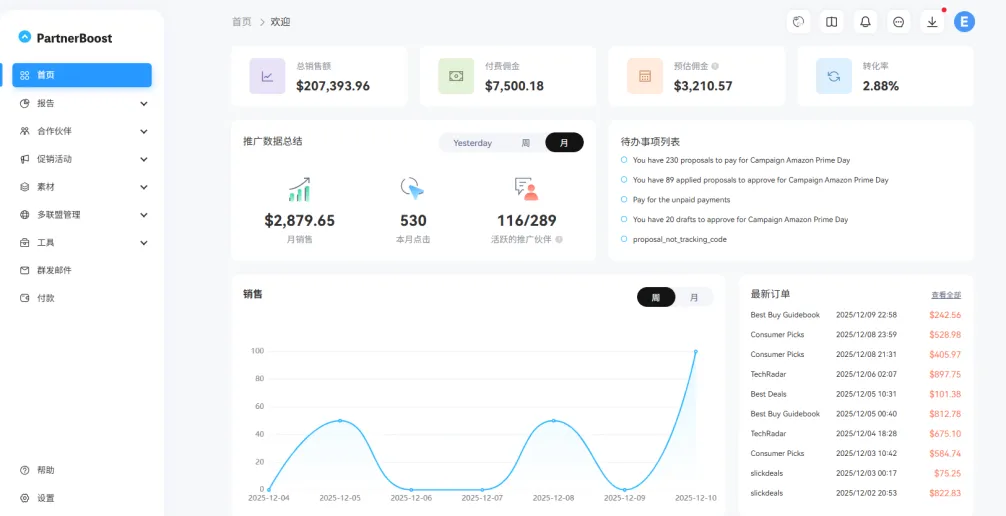Click the info icon beside 预估佣金
This screenshot has height=516, width=1006.
(x=715, y=66)
